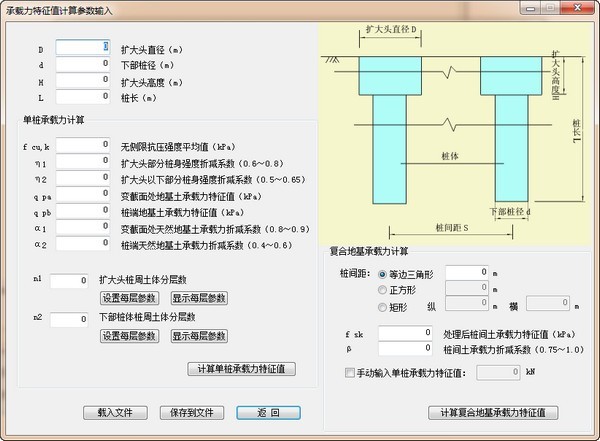Image resolution: width=600 pixels, height=441 pixels.
Task: Click the d 下部桩径 input field
Action: [83, 64]
